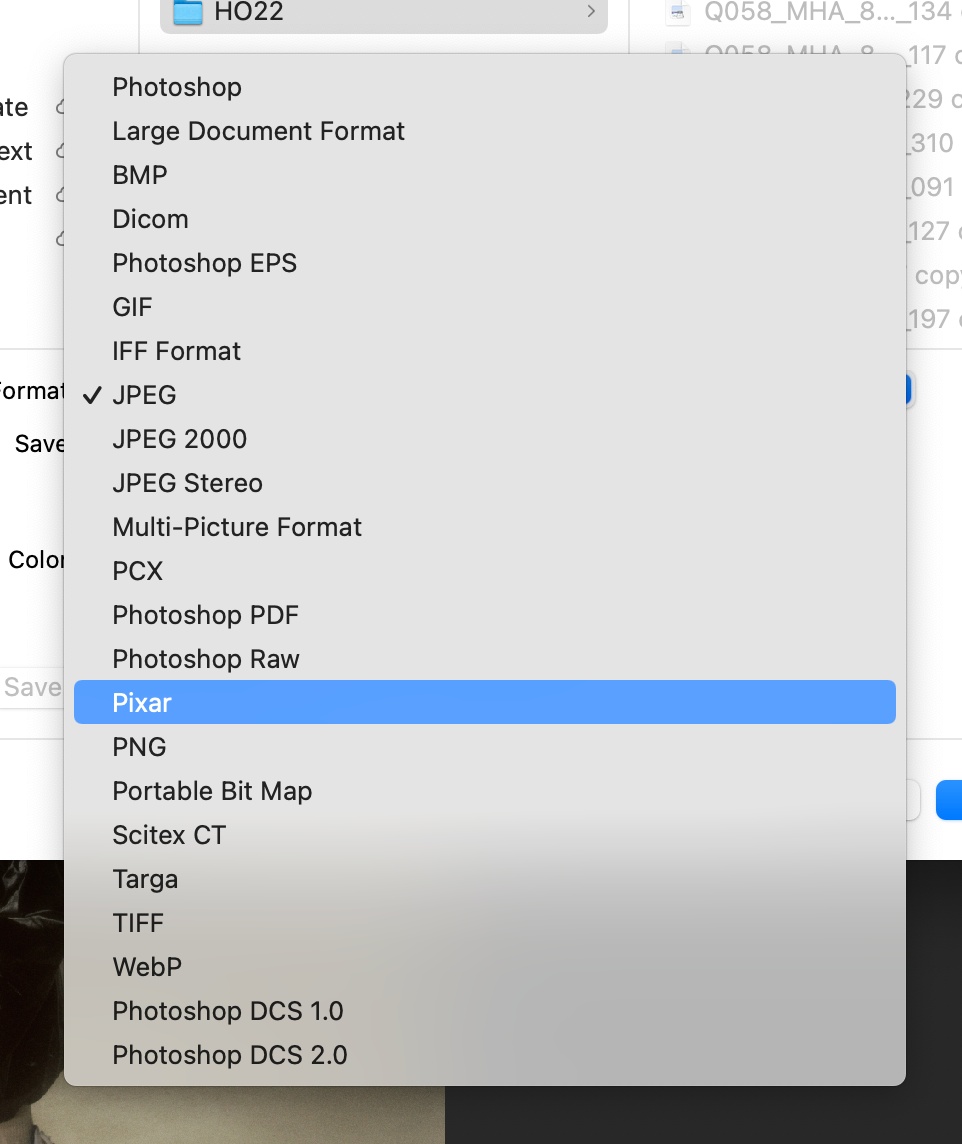962x1144 pixels.
Task: Select JPEG Stereo format
Action: (484, 483)
